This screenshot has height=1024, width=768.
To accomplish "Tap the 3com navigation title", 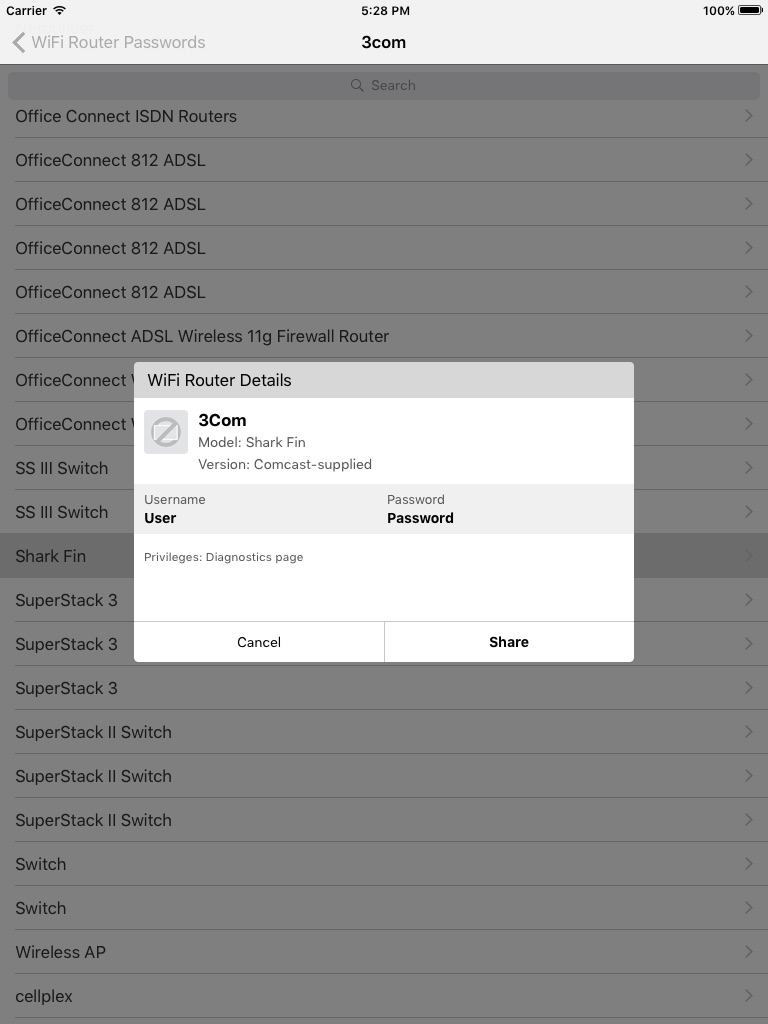I will (384, 42).
